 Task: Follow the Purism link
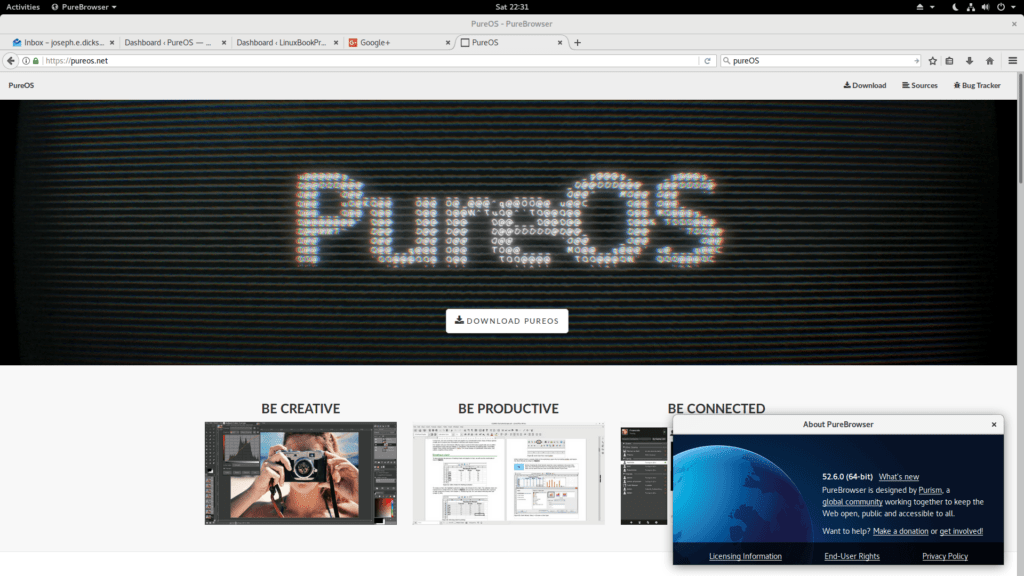pos(931,490)
